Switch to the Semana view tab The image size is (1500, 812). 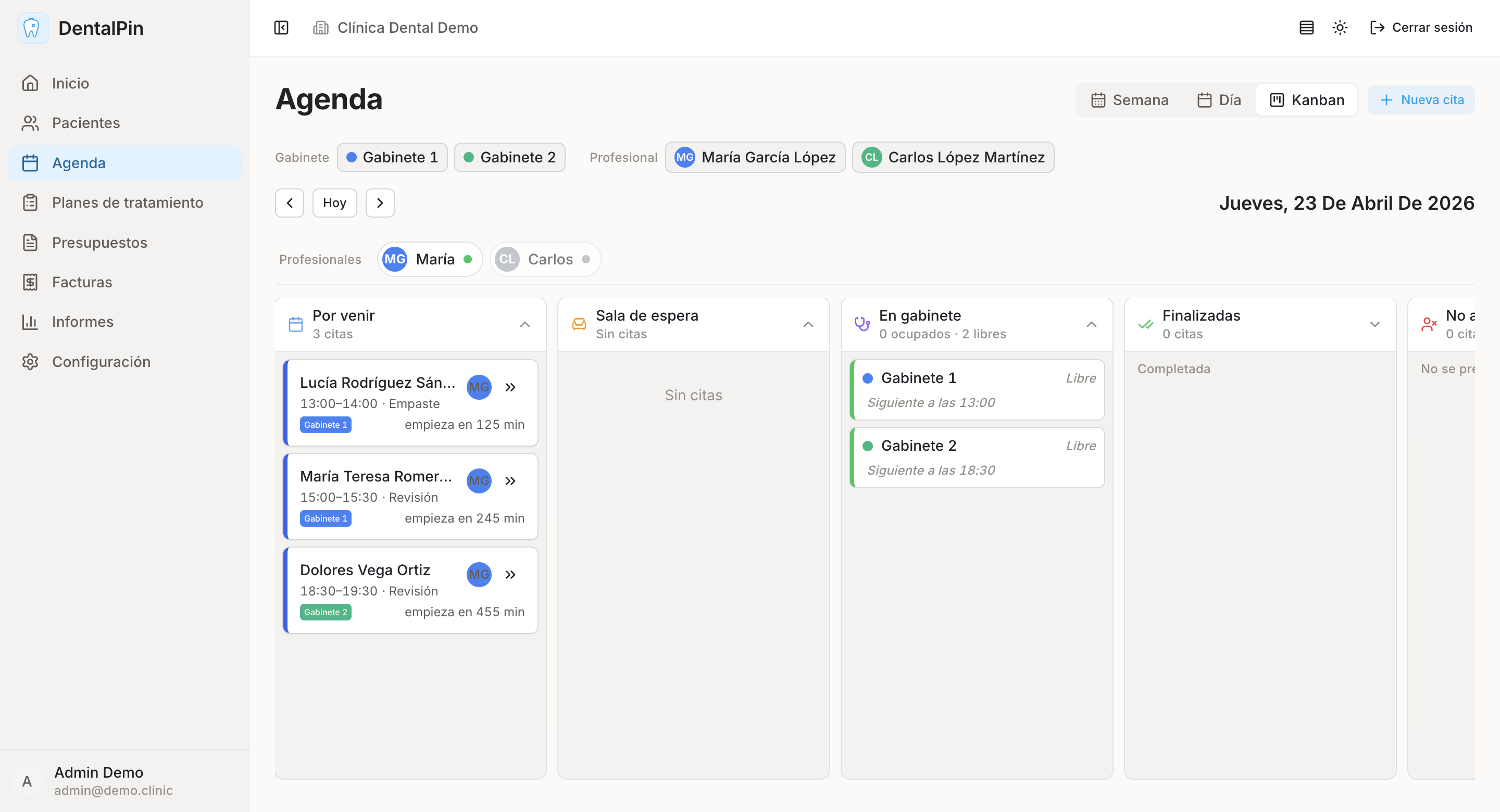pyautogui.click(x=1130, y=99)
